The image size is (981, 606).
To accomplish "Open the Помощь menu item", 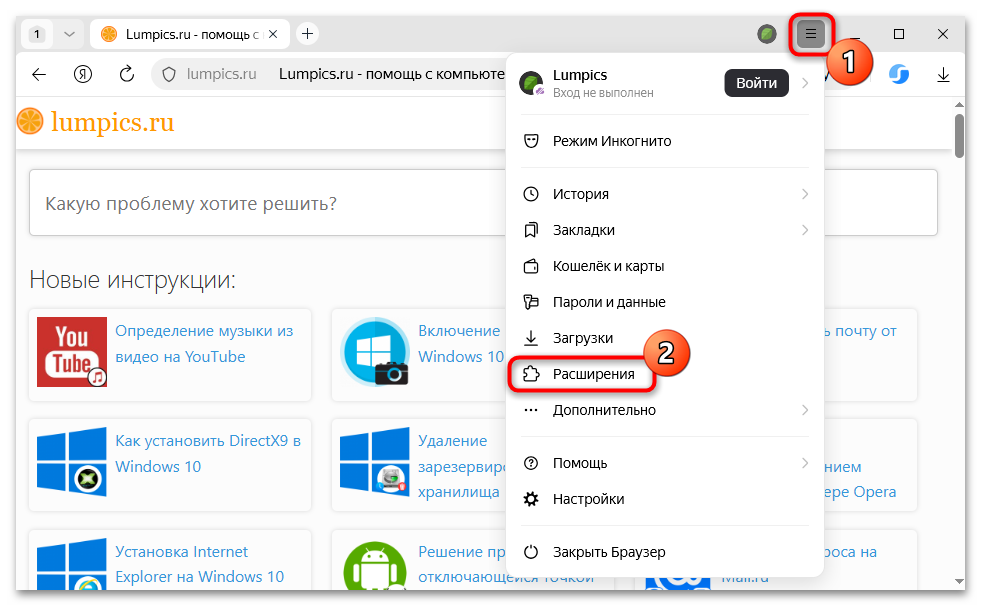I will coord(664,463).
